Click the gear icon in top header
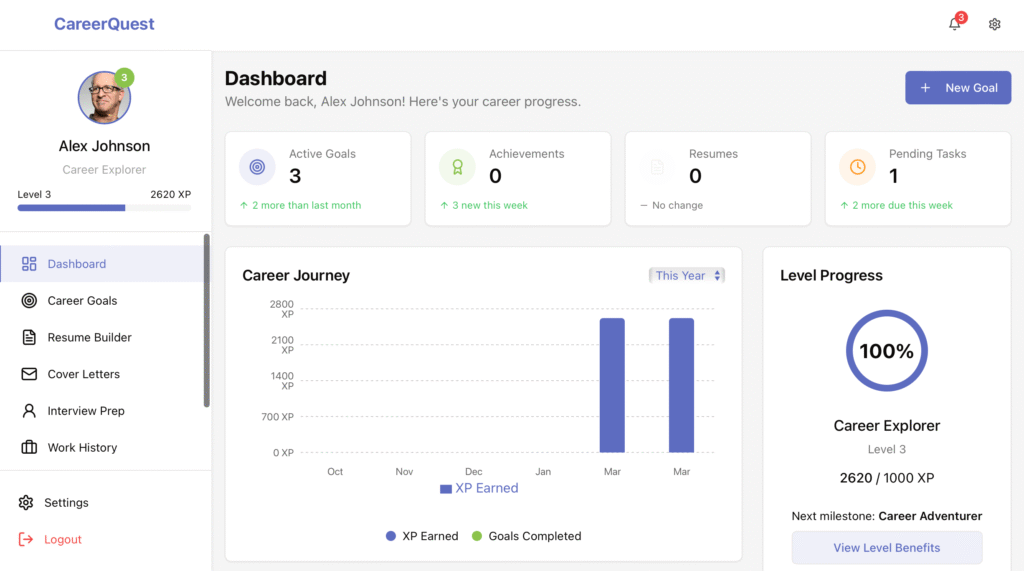 [x=994, y=25]
